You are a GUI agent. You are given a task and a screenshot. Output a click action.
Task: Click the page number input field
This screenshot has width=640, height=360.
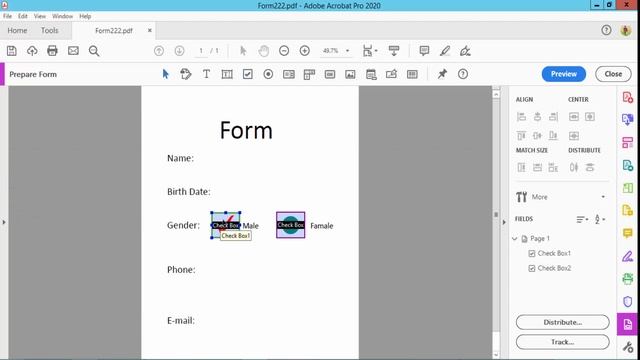pos(201,51)
